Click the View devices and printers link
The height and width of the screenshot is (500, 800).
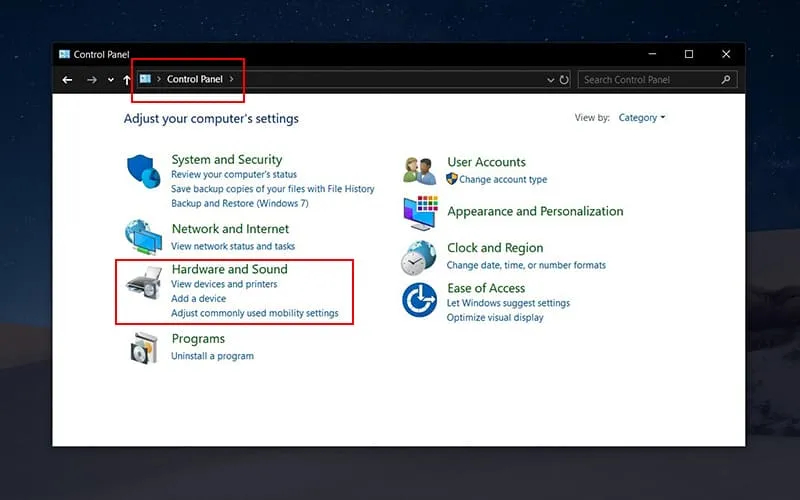[224, 285]
